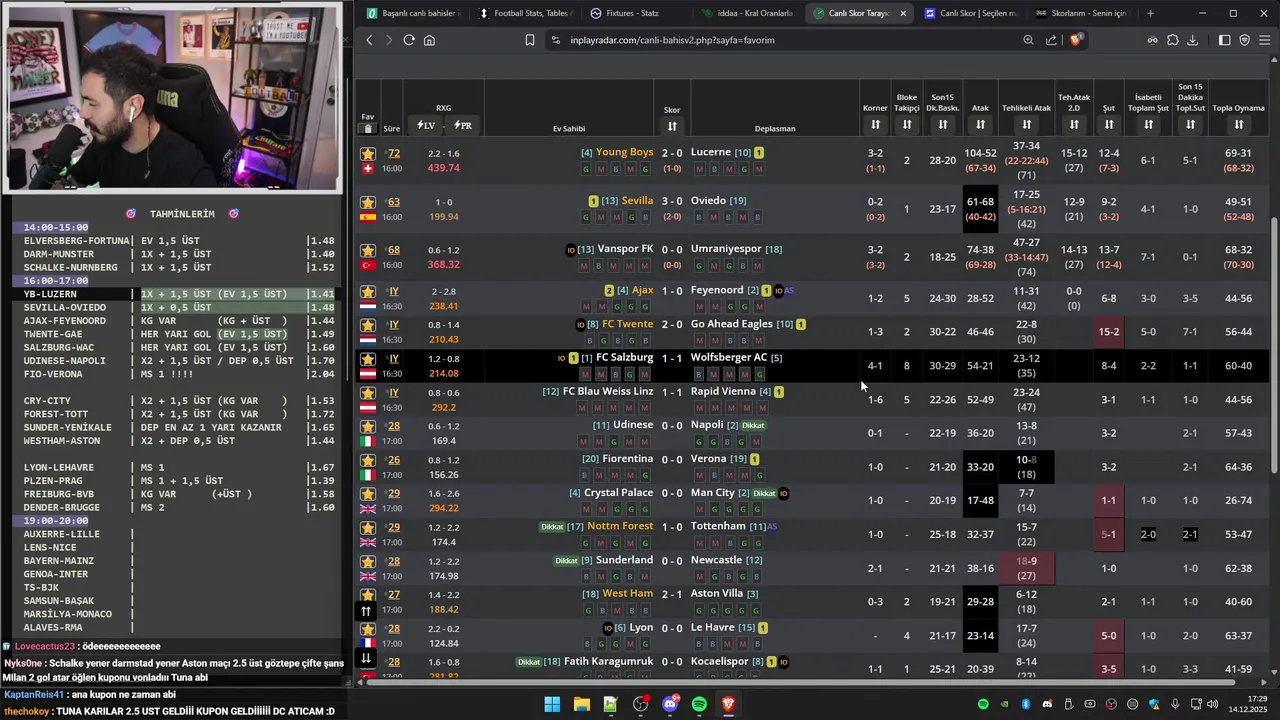Open Spotify from the taskbar
The image size is (1280, 720).
coord(699,704)
